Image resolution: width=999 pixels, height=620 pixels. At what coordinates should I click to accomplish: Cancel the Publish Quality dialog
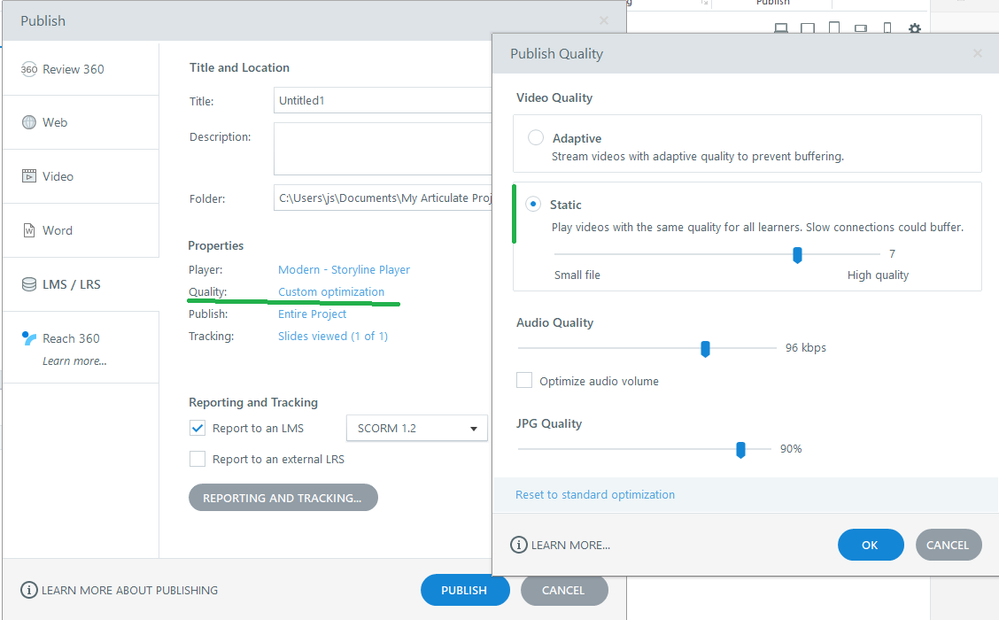point(948,545)
